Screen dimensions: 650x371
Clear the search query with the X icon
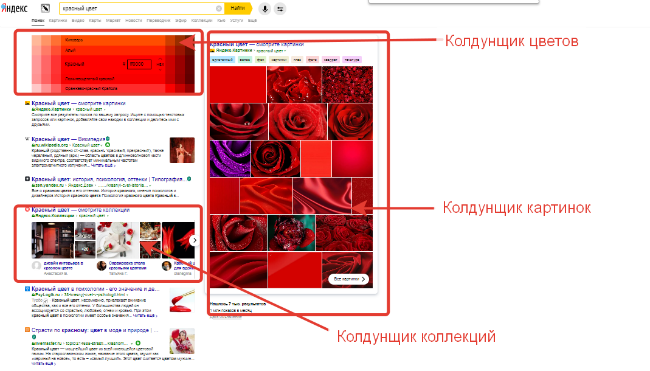click(219, 8)
